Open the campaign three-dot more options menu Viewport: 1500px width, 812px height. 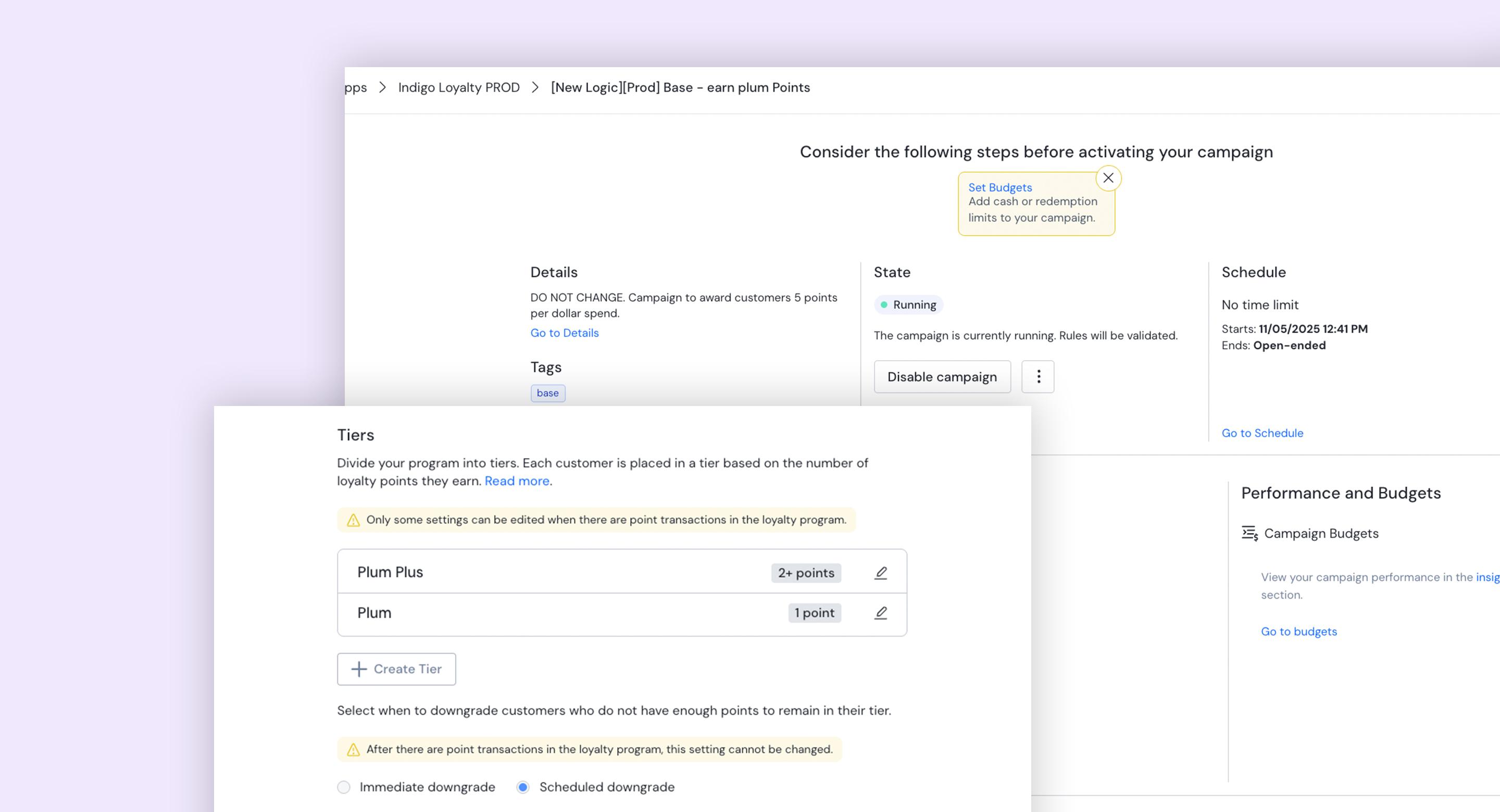coord(1037,377)
